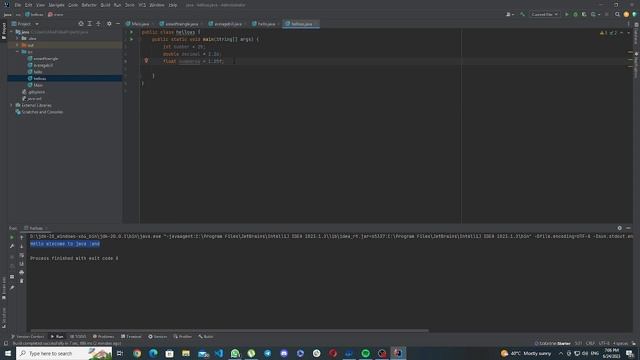This screenshot has width=640, height=360.
Task: Open Run panel settings gear
Action: click(619, 228)
